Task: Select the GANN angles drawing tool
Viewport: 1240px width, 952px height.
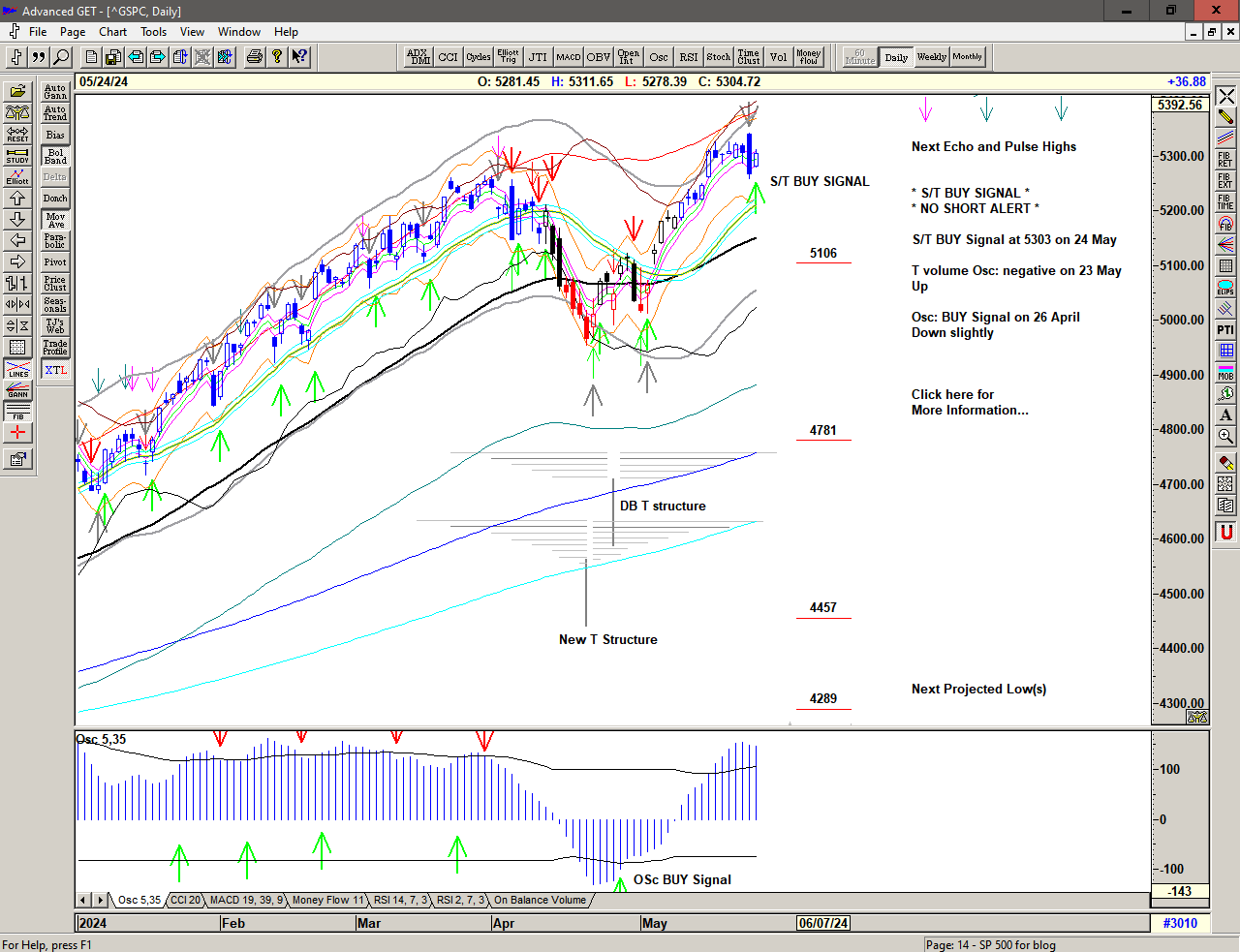Action: [x=17, y=390]
